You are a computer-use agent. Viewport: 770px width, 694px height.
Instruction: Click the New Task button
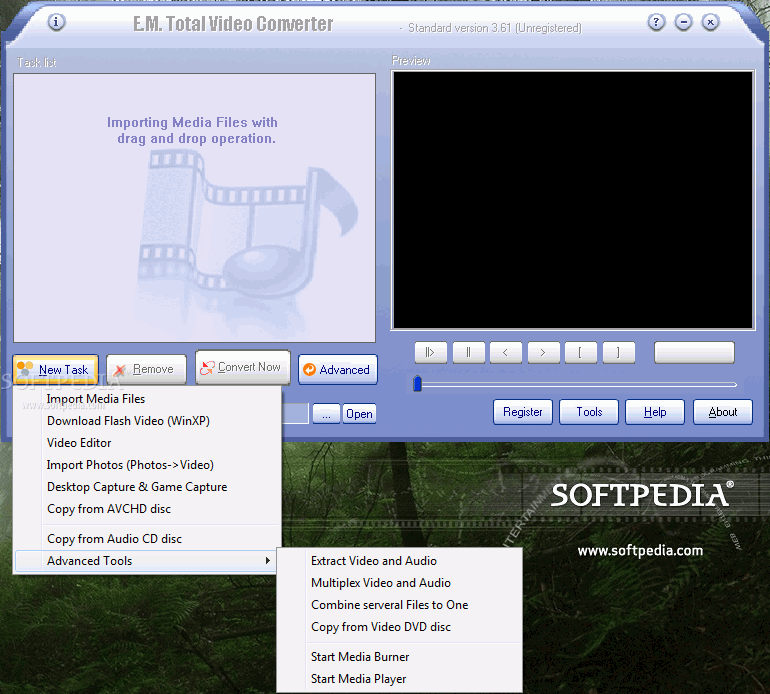(55, 369)
